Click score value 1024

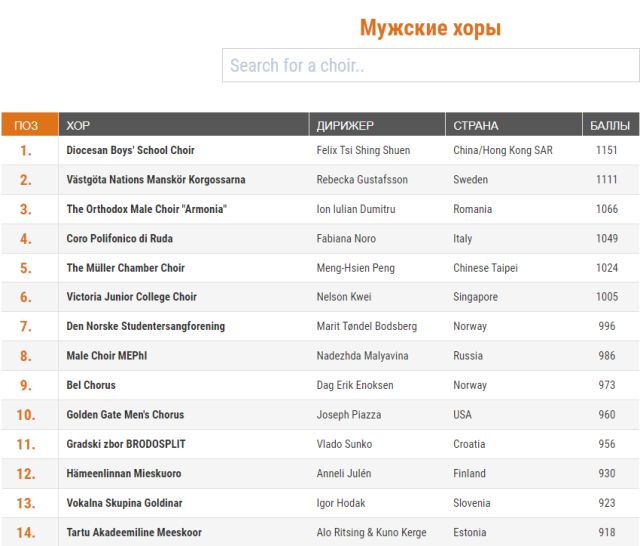click(607, 268)
